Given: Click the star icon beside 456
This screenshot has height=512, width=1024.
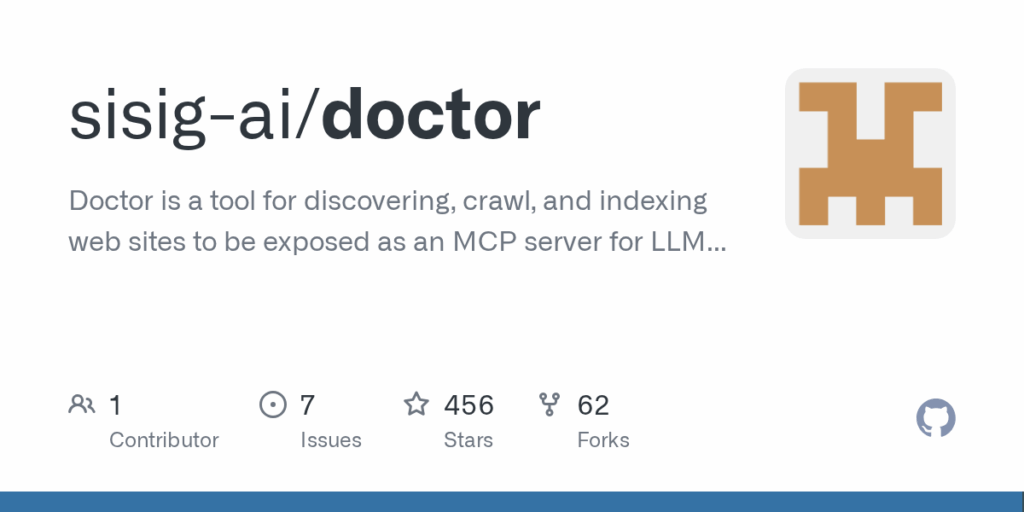Looking at the screenshot, I should tap(416, 404).
